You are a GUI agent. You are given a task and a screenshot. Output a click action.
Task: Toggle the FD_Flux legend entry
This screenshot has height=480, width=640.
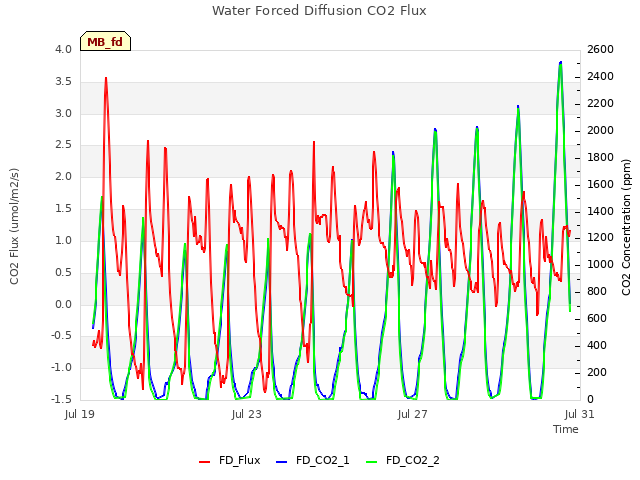229,460
